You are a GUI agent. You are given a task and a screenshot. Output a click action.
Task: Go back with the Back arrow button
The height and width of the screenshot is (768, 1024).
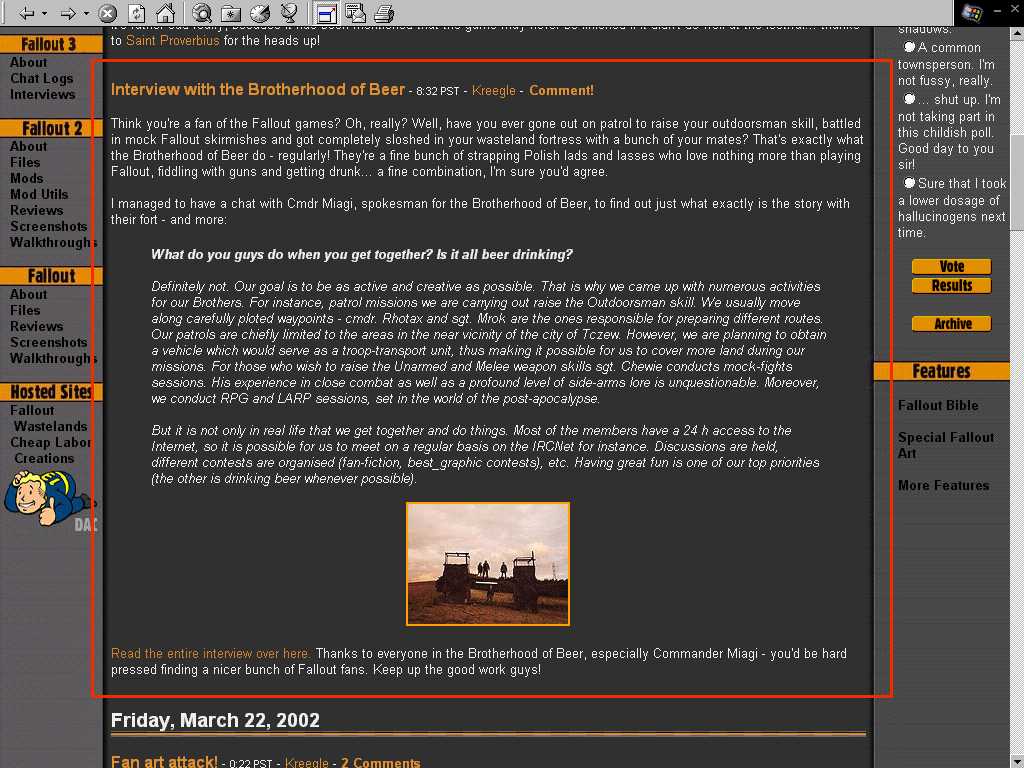[27, 12]
